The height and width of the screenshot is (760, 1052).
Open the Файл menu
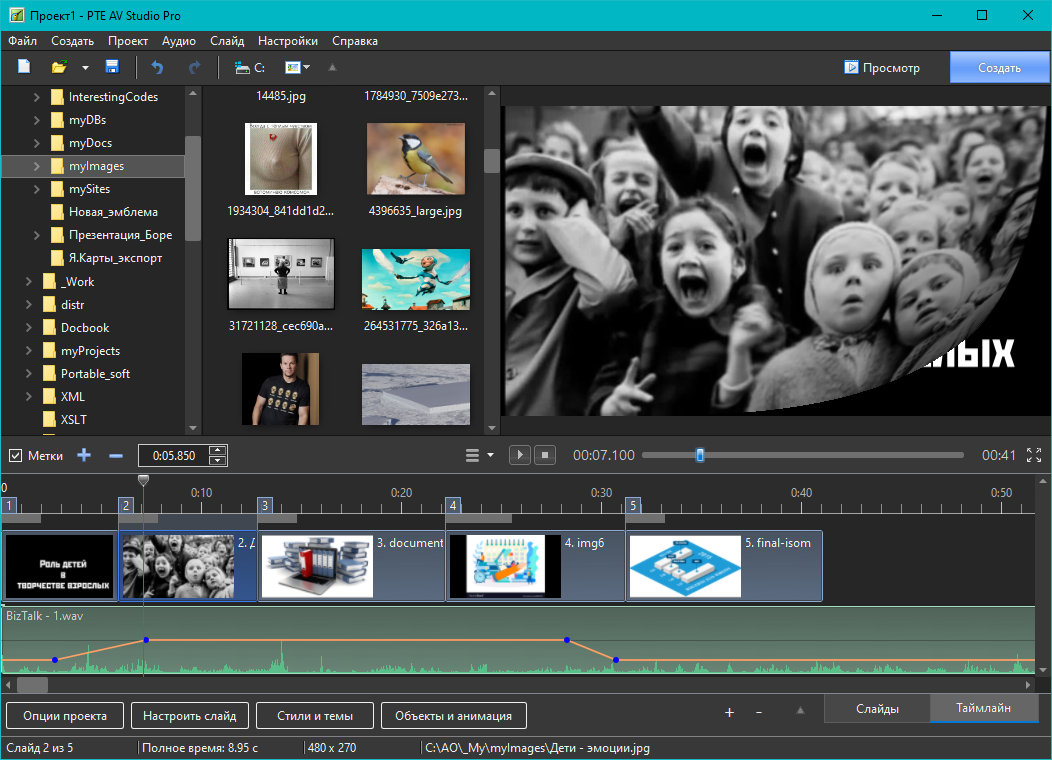22,41
